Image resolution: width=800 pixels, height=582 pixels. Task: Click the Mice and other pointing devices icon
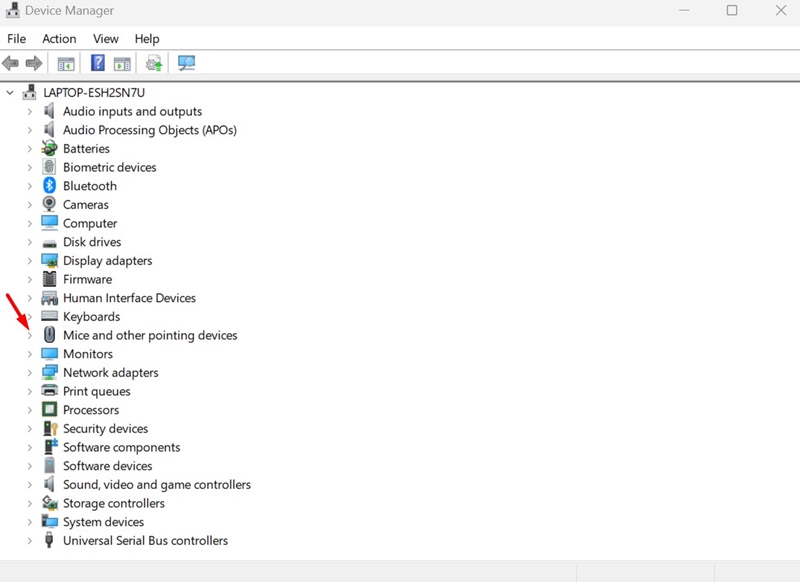[50, 336]
